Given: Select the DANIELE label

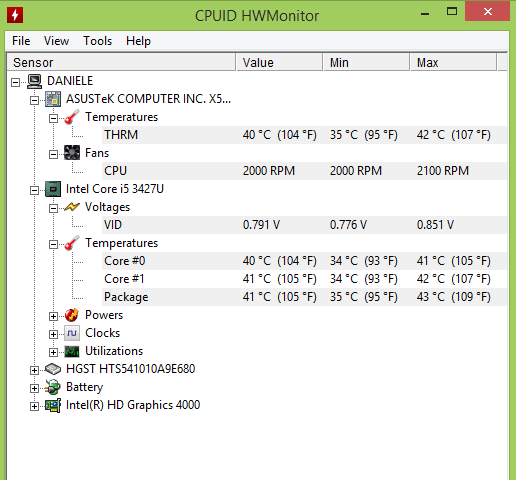Looking at the screenshot, I should 70,81.
